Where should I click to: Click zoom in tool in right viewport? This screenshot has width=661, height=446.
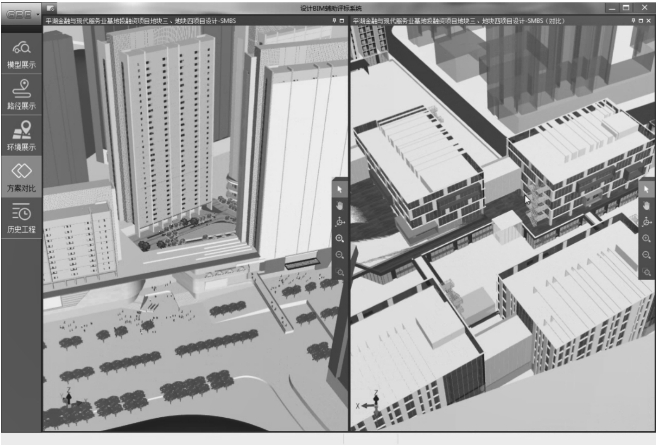click(646, 239)
